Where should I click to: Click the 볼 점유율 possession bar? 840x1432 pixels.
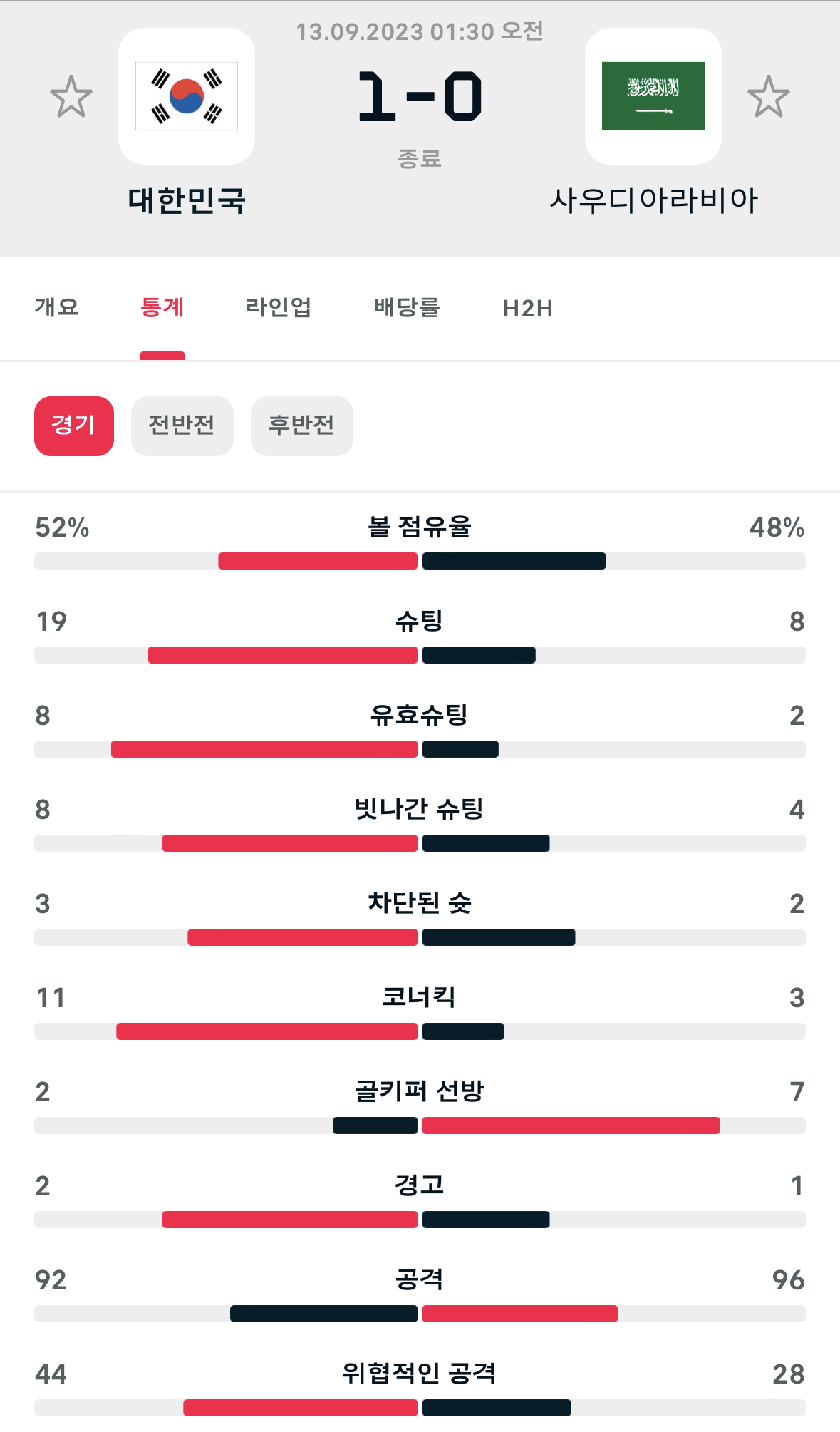[x=420, y=561]
